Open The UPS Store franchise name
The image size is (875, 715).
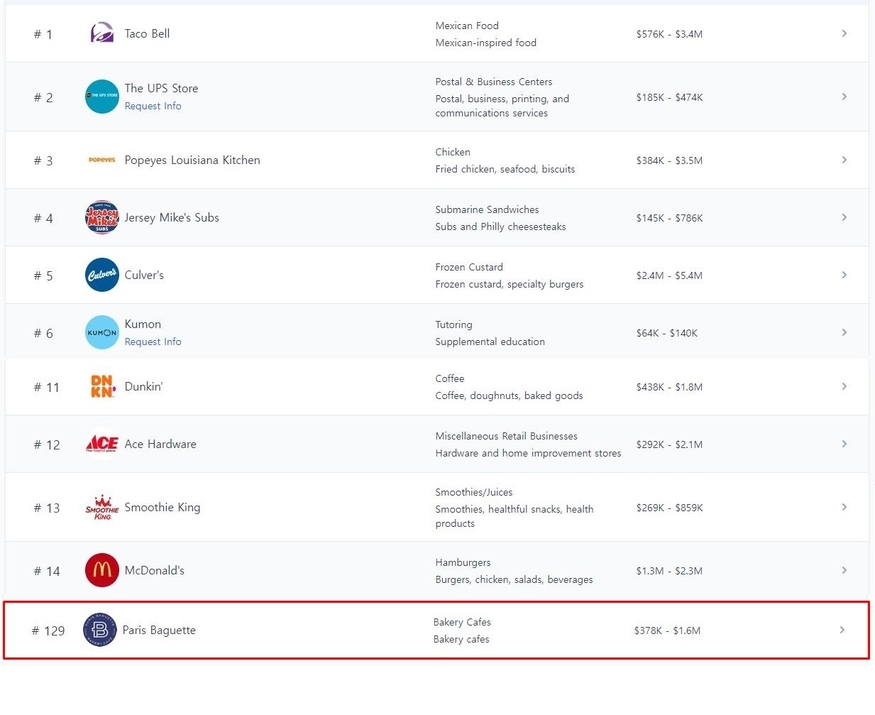[x=161, y=88]
